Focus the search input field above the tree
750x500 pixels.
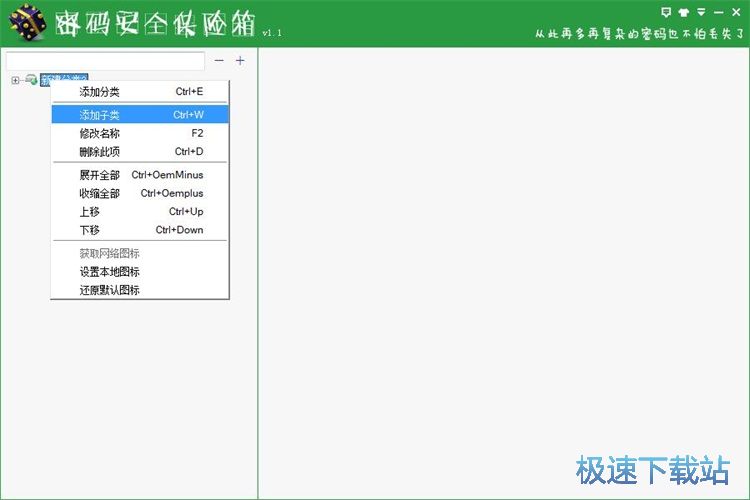tap(105, 61)
